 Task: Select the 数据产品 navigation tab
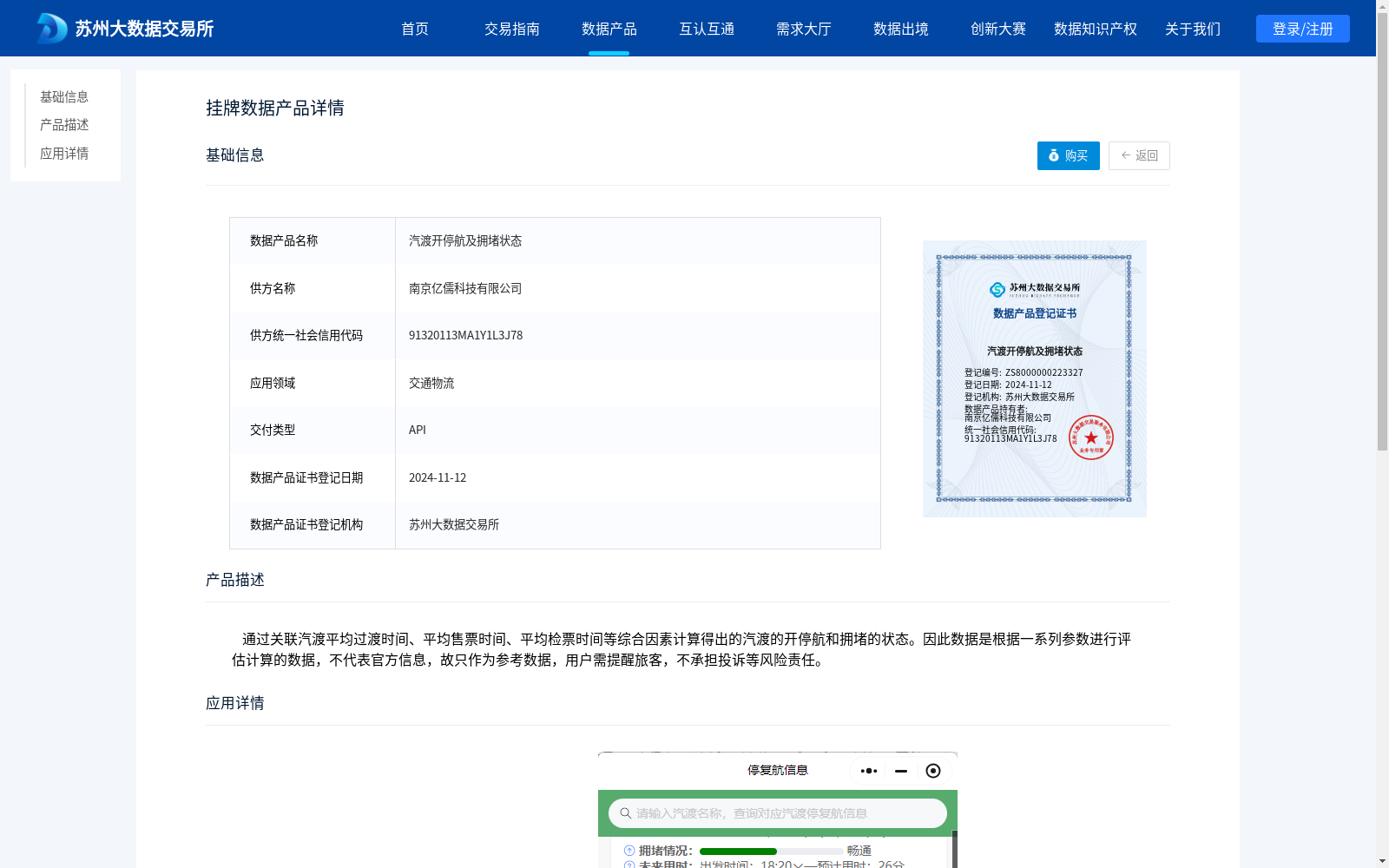pyautogui.click(x=609, y=29)
